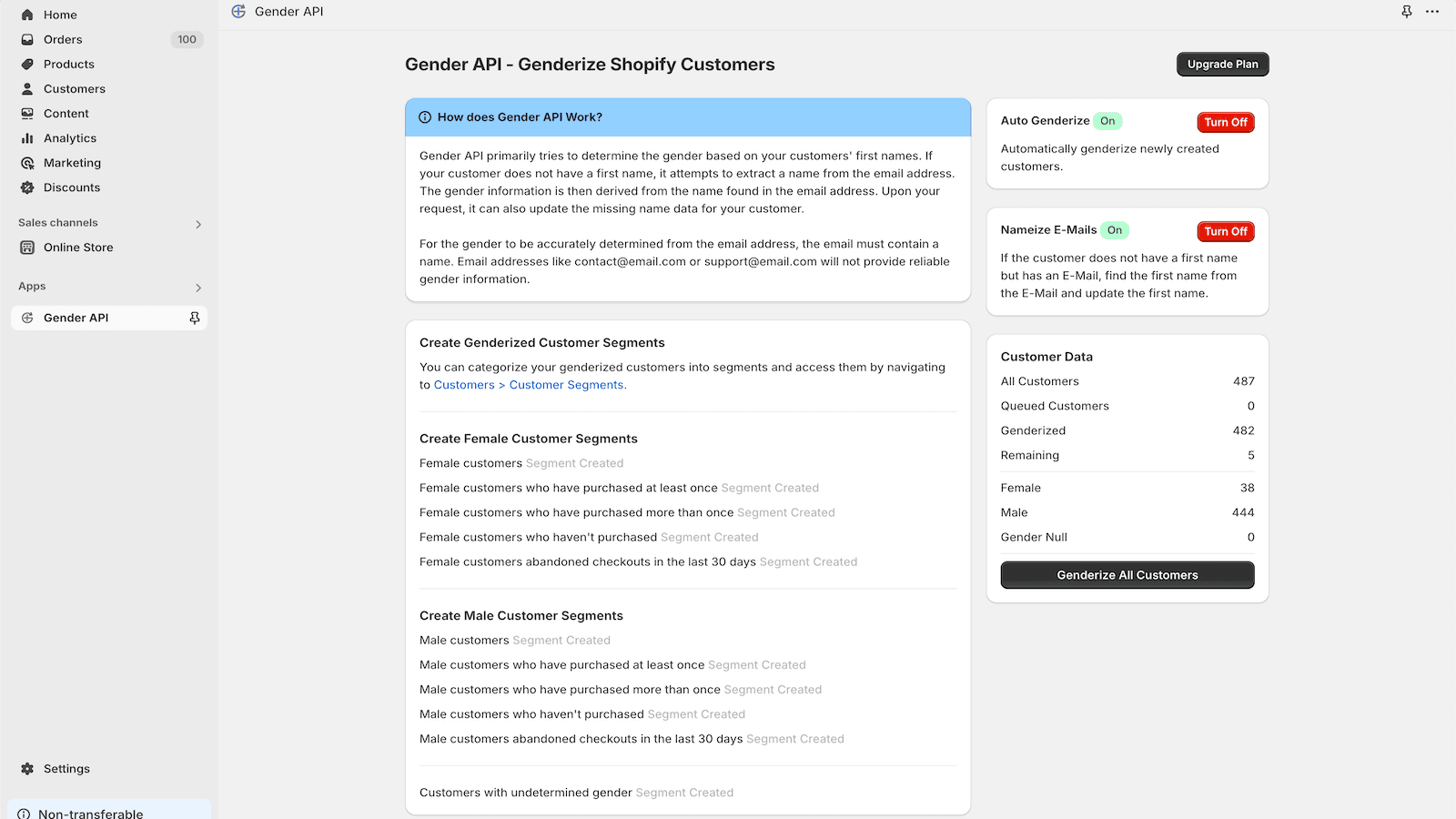Click the Gender API icon in the top bar
This screenshot has height=819, width=1456.
238,11
